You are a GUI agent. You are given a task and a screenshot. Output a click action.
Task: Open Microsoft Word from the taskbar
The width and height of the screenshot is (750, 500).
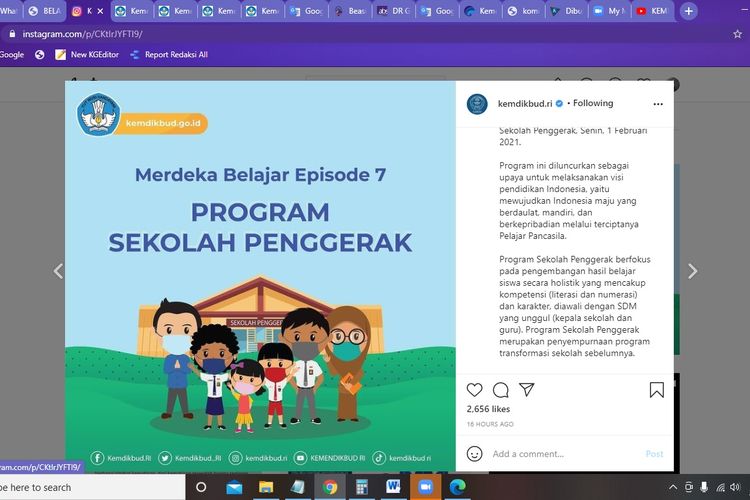tap(392, 487)
